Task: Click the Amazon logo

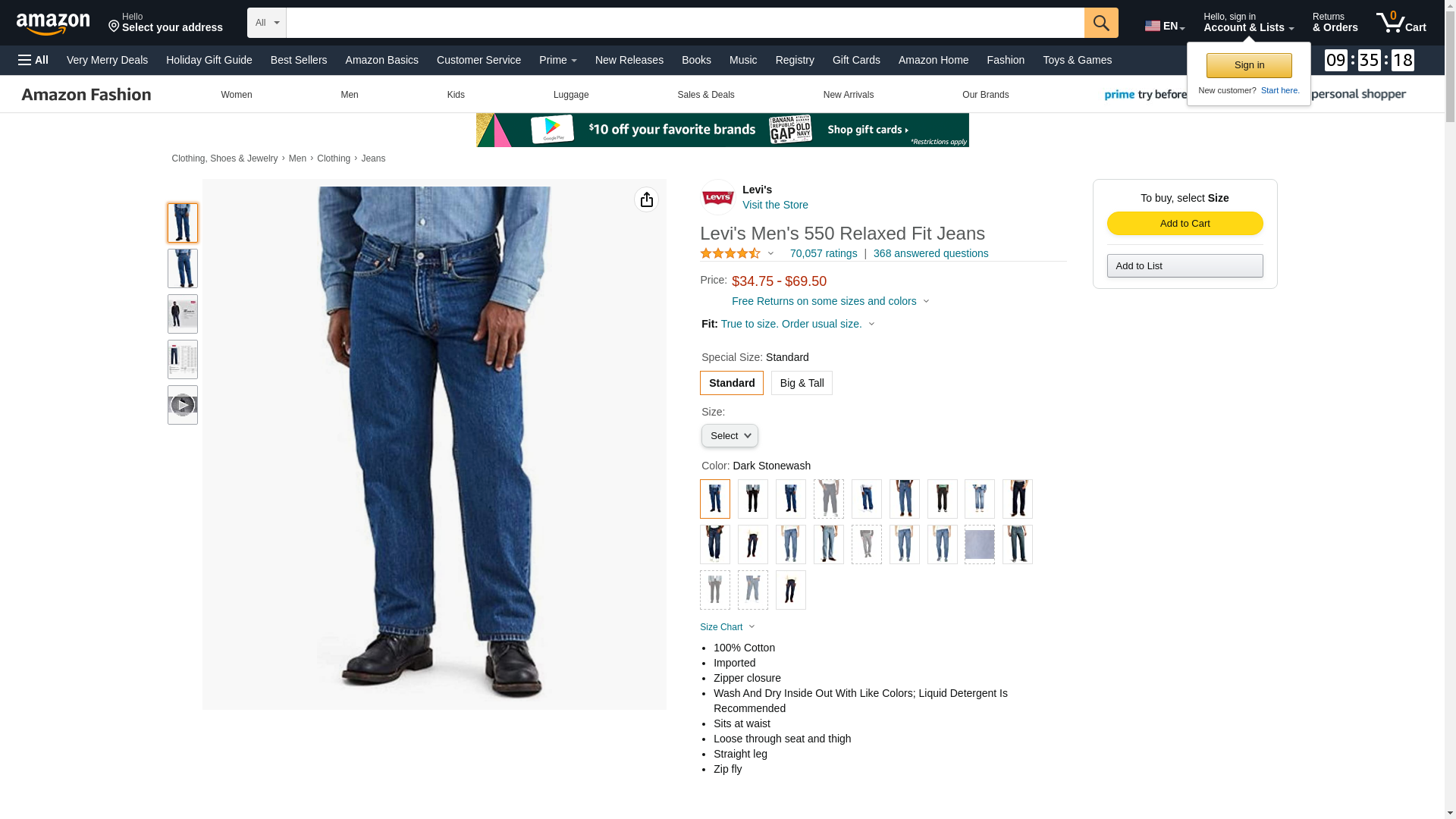Action: [x=53, y=24]
